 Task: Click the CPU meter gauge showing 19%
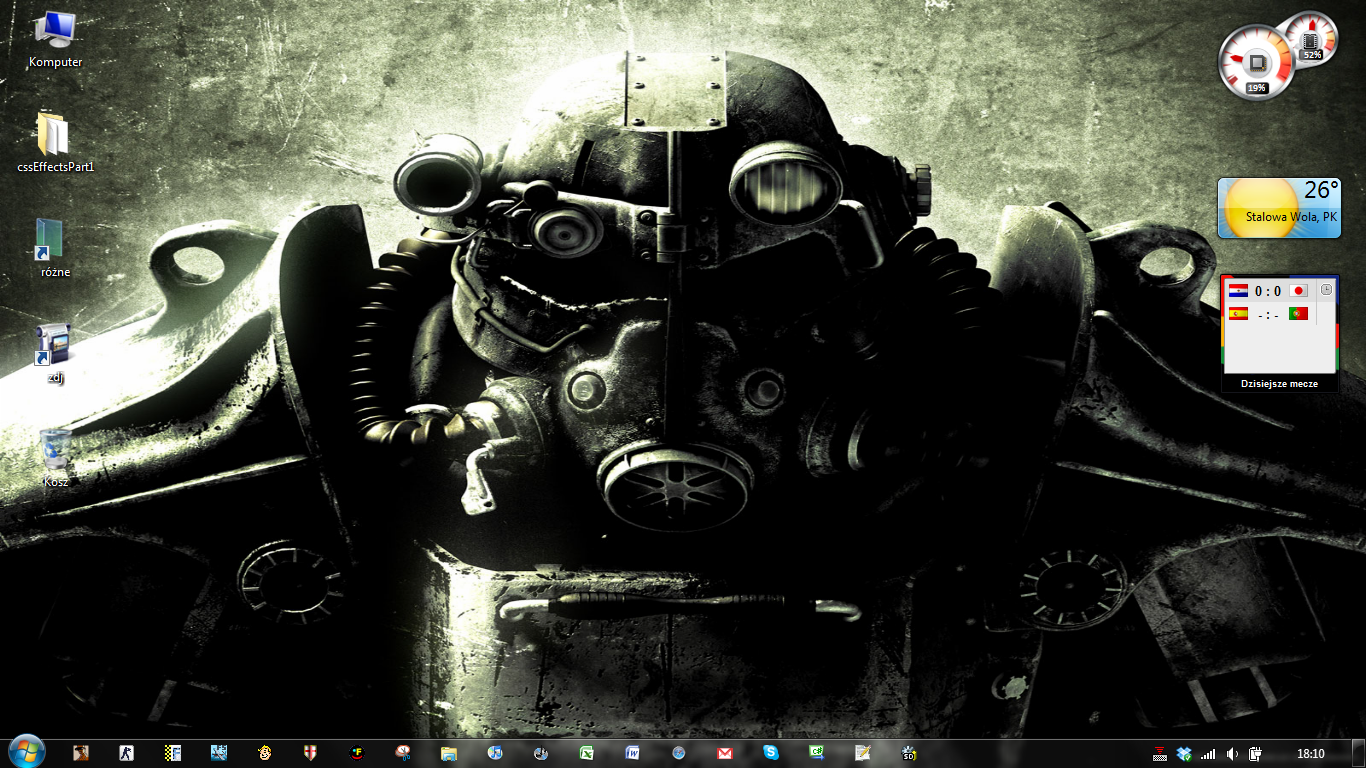tap(1257, 62)
